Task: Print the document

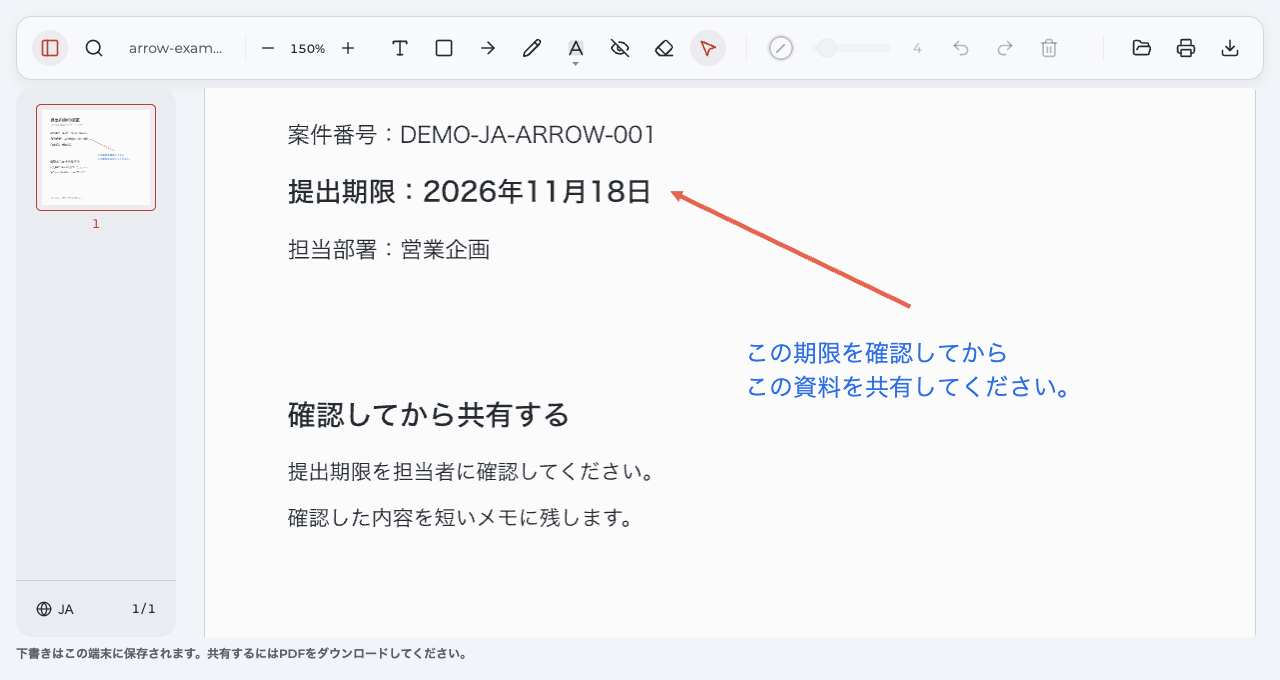Action: click(x=1186, y=48)
